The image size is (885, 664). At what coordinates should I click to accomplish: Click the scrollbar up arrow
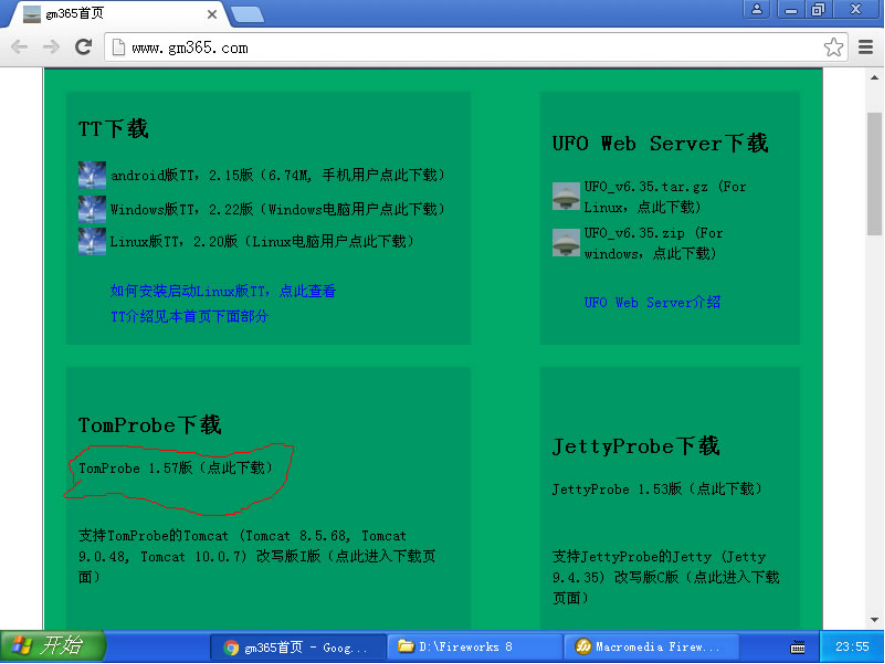874,77
